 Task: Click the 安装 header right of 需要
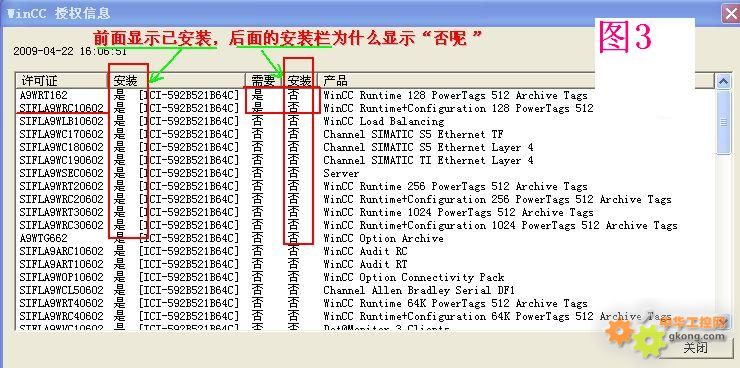click(300, 81)
